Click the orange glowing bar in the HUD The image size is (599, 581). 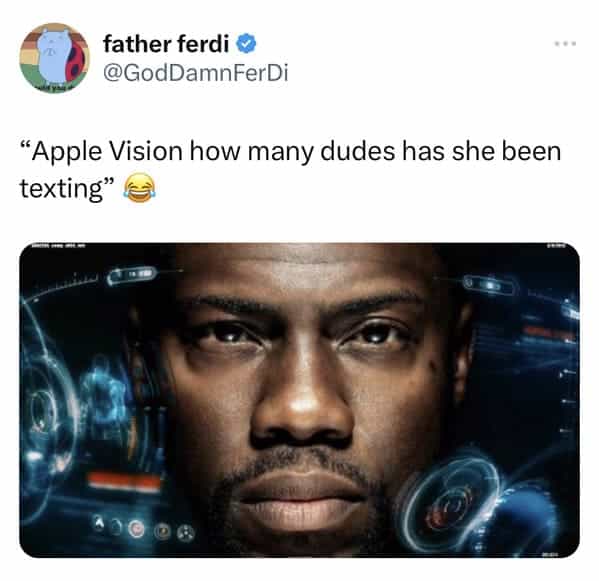[124, 481]
